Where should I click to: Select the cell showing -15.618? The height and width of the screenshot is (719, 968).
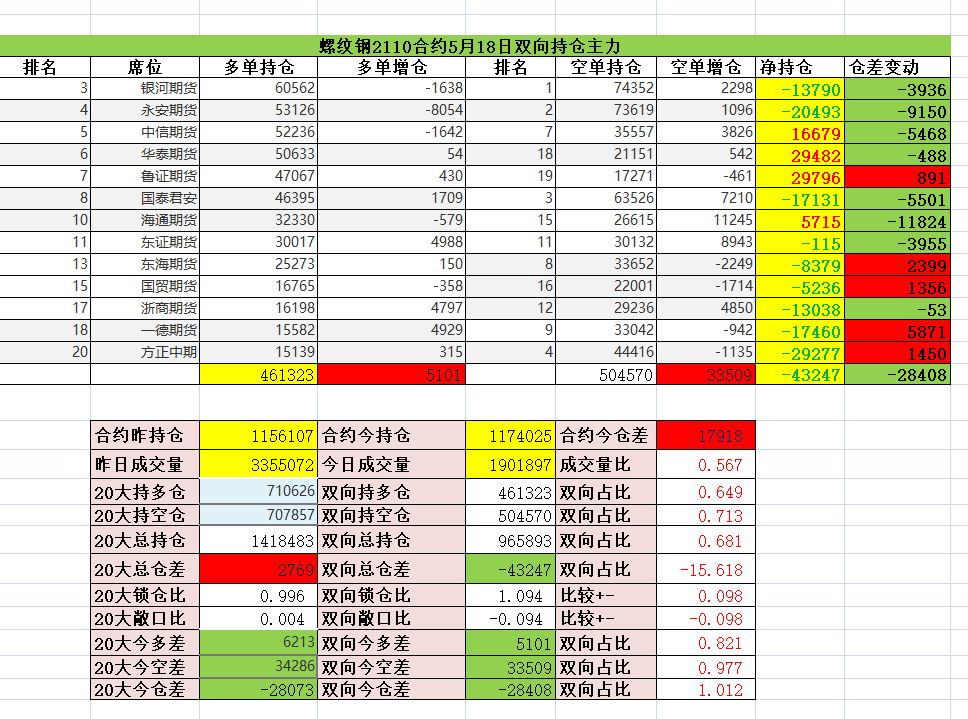705,569
